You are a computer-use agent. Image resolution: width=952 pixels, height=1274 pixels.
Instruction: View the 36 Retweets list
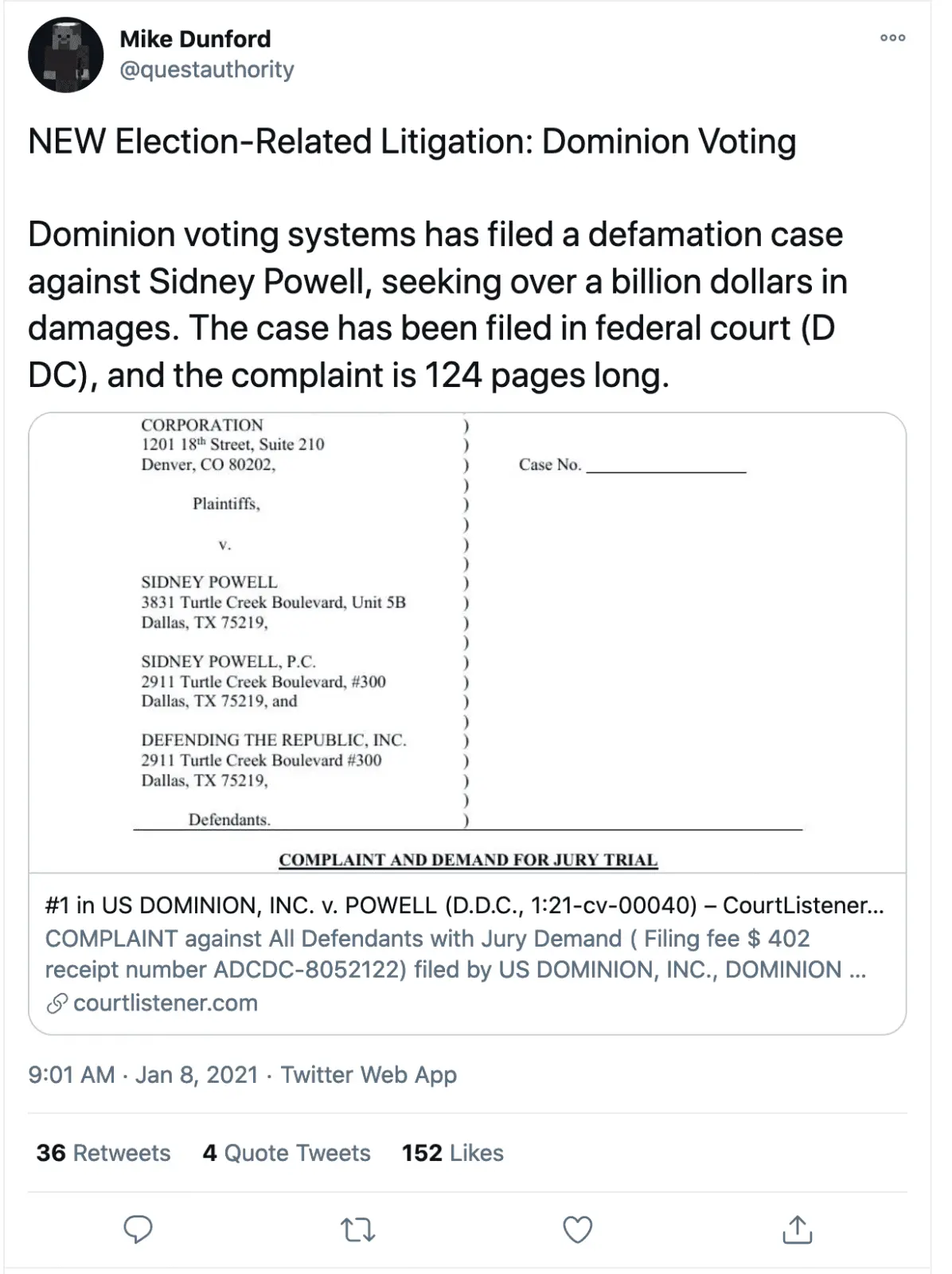click(x=101, y=1152)
